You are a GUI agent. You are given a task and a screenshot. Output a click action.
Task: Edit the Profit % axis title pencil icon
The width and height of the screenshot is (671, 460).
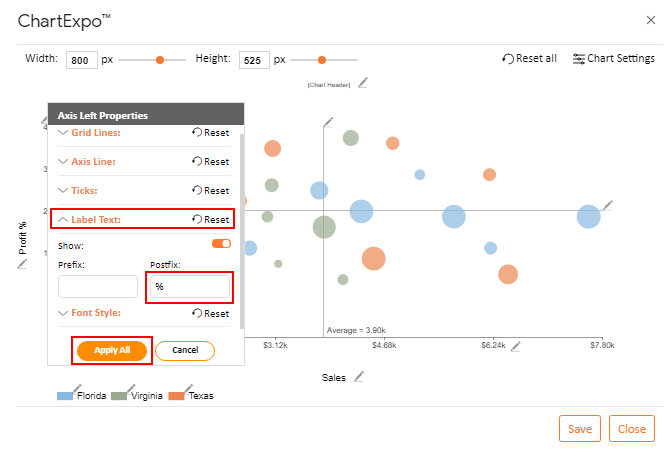click(22, 264)
